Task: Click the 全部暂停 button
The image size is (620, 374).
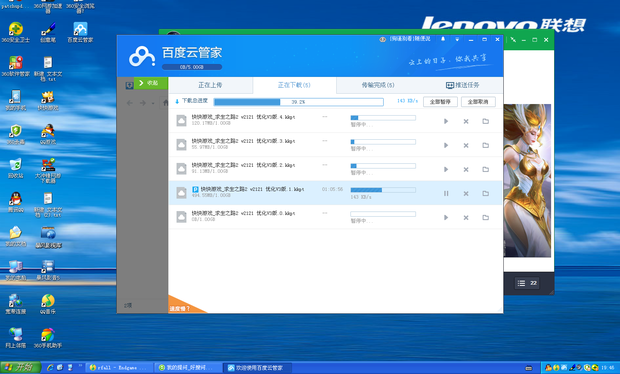Action: click(440, 102)
